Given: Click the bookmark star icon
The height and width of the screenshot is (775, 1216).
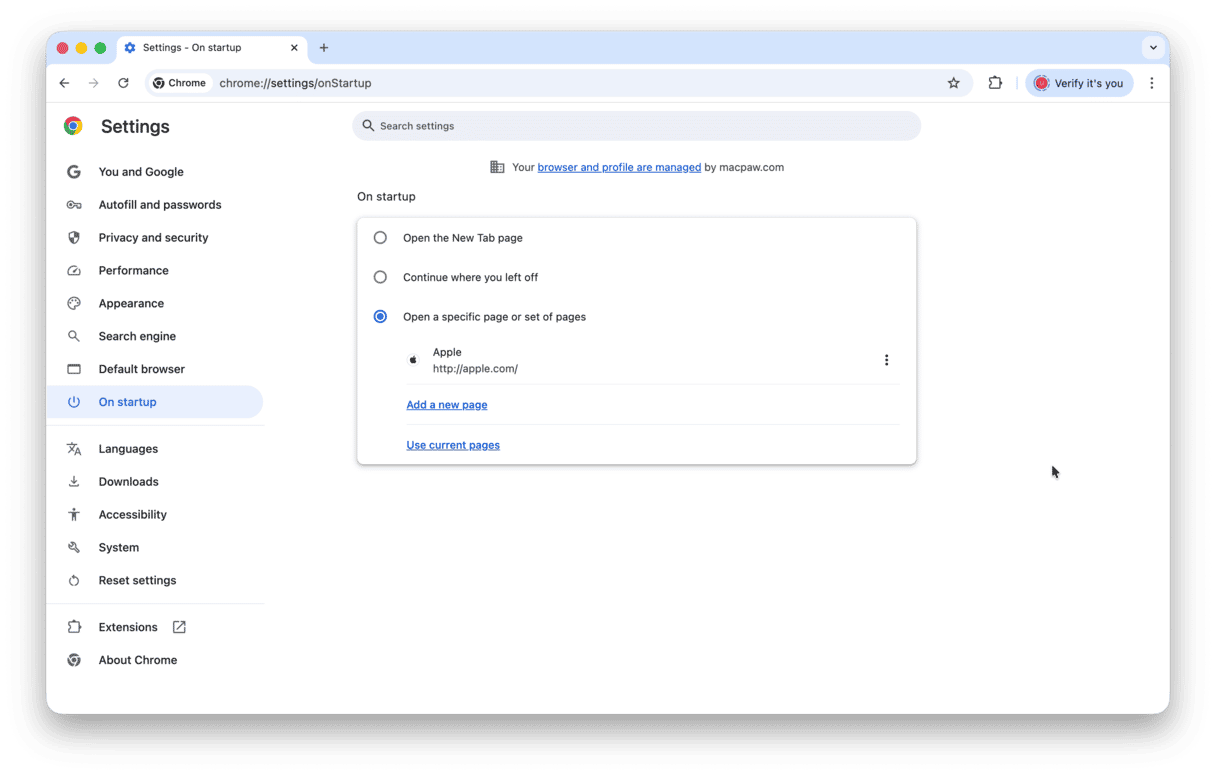Looking at the screenshot, I should [953, 83].
